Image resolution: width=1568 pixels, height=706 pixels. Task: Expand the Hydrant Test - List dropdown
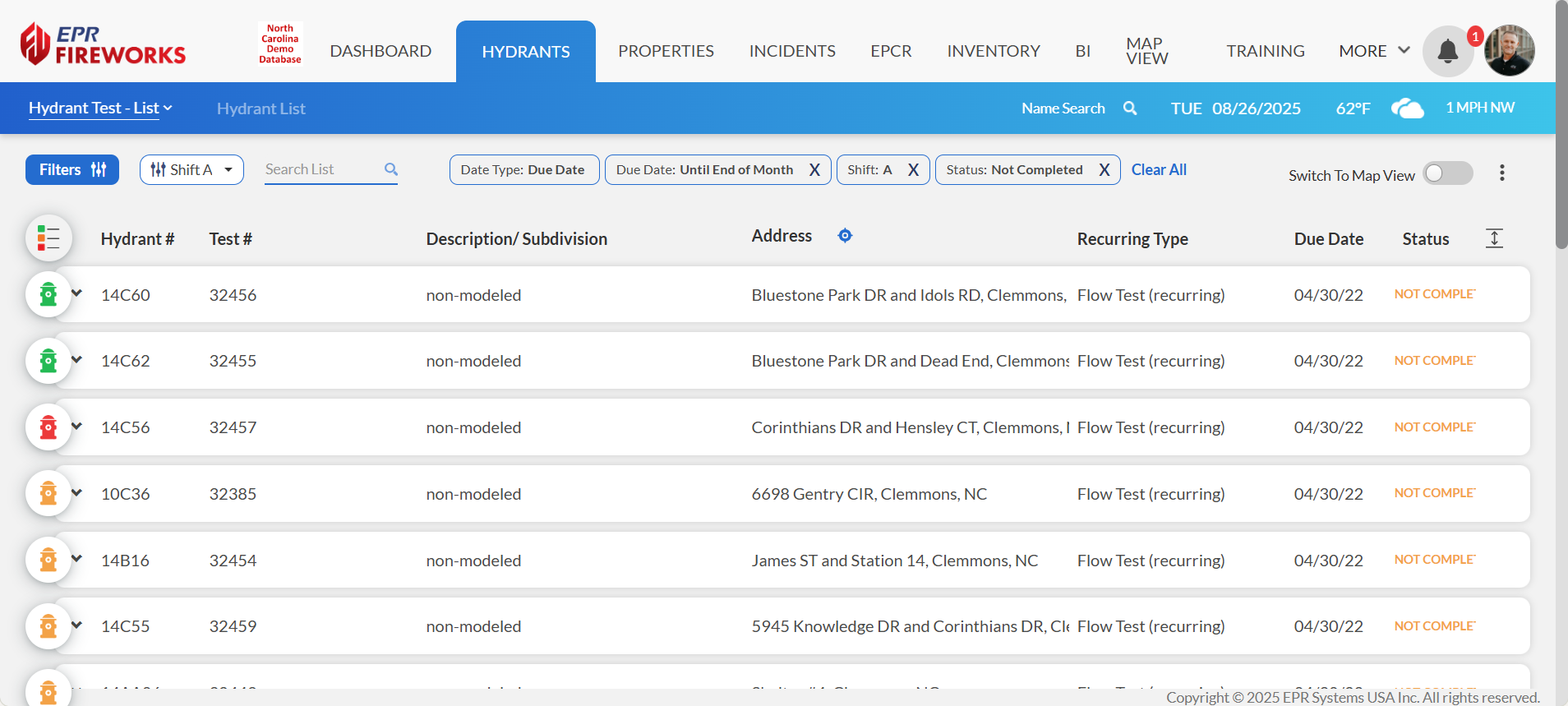pyautogui.click(x=100, y=108)
